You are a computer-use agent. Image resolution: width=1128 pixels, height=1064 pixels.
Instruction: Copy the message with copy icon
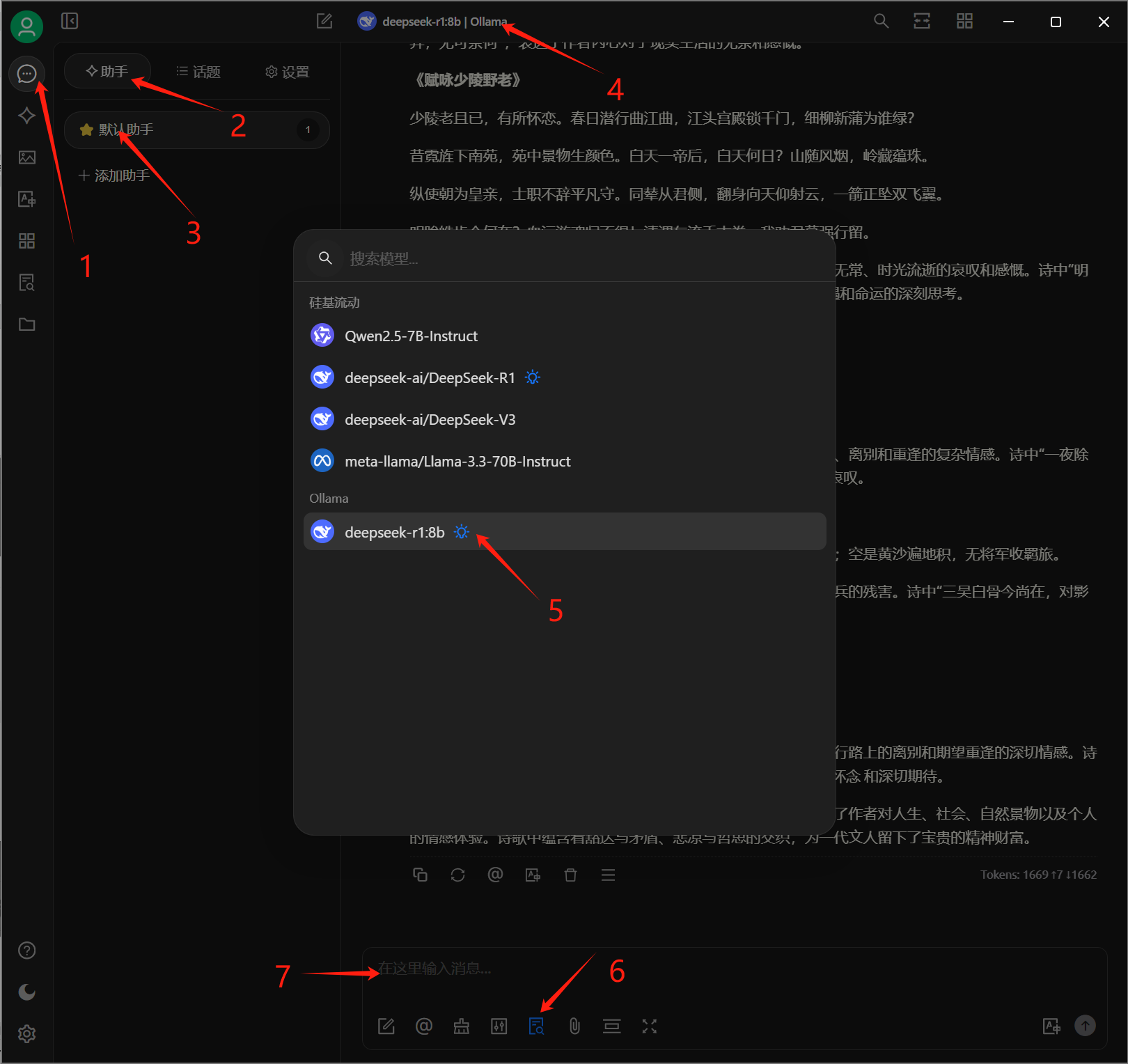420,875
